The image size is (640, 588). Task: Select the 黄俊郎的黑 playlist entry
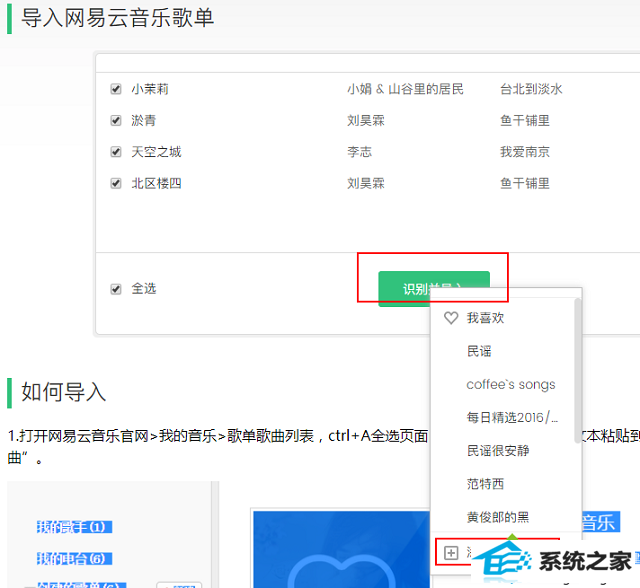[x=498, y=517]
